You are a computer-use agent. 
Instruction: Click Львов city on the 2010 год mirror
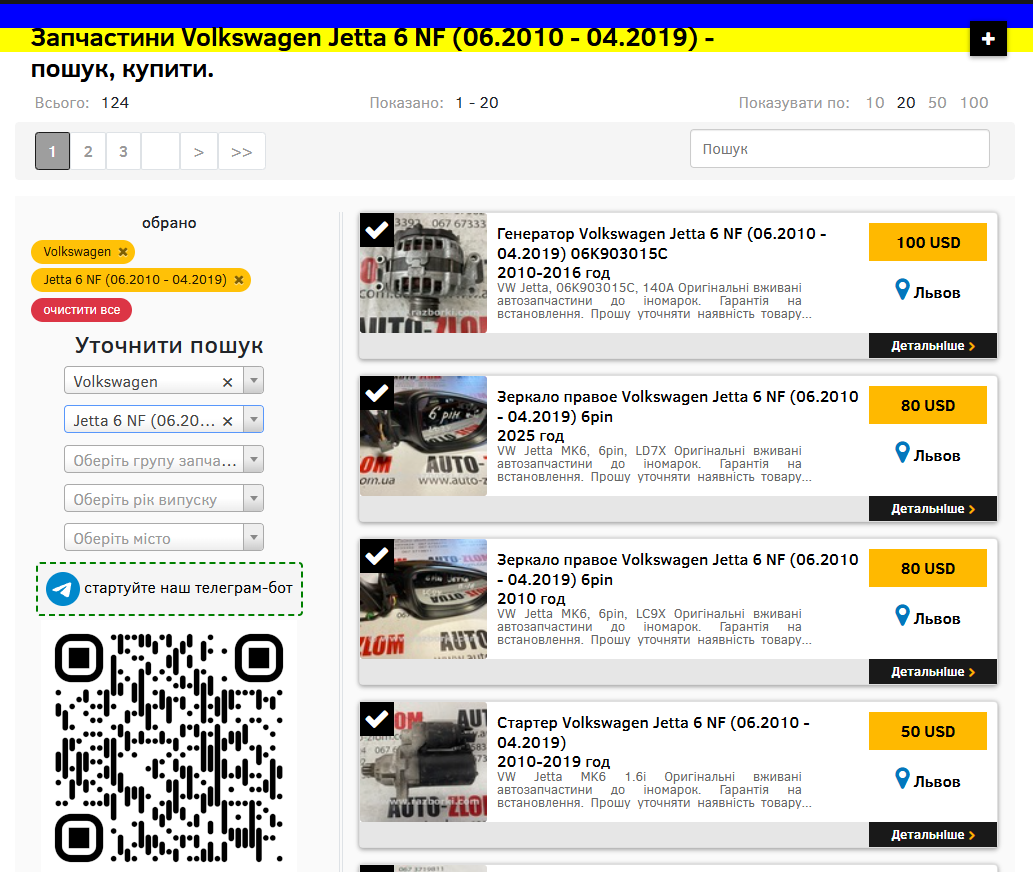(x=937, y=619)
